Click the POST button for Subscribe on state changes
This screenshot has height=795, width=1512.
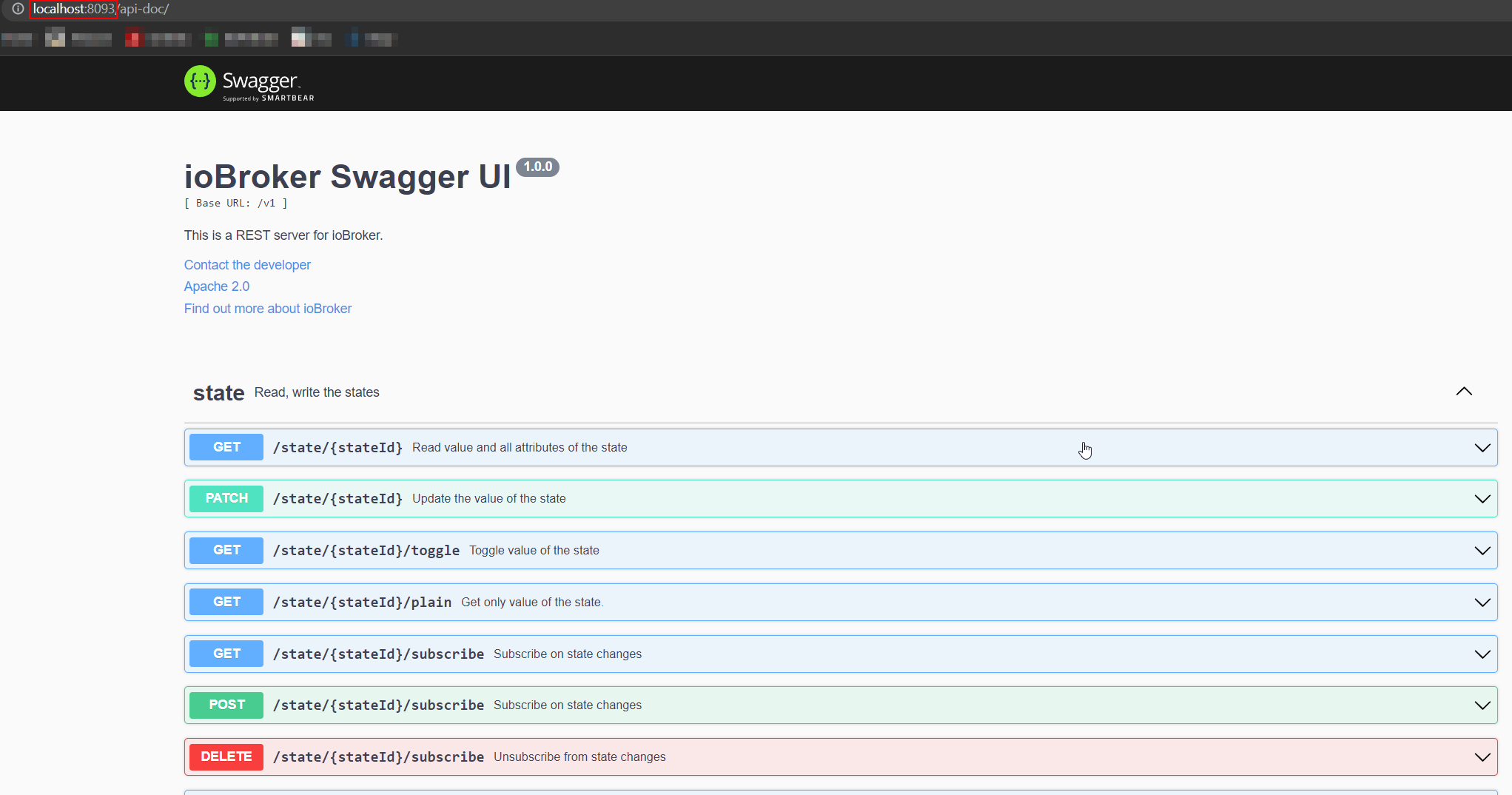[x=226, y=705]
